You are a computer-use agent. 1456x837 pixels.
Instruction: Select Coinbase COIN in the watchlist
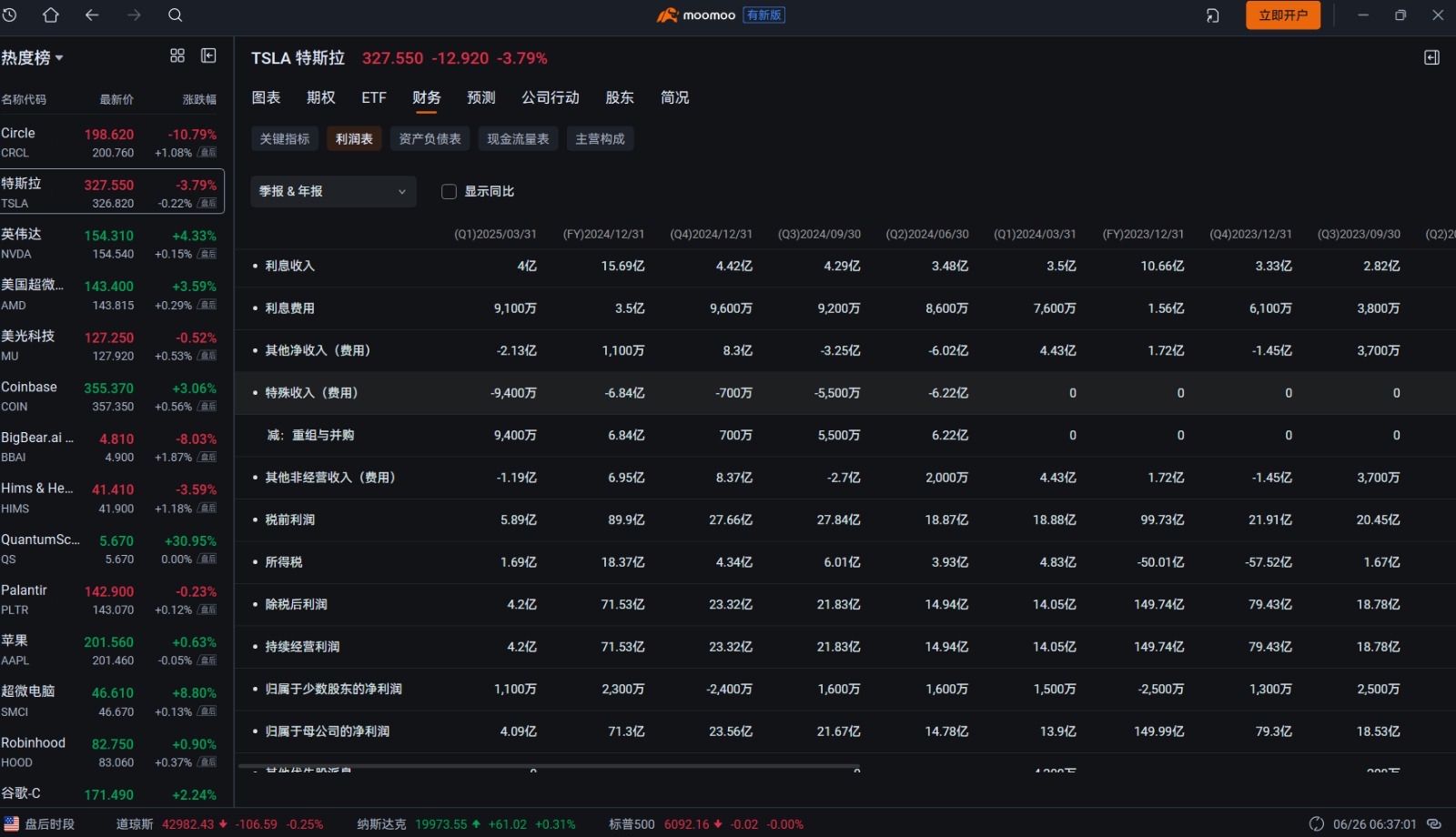coord(112,397)
